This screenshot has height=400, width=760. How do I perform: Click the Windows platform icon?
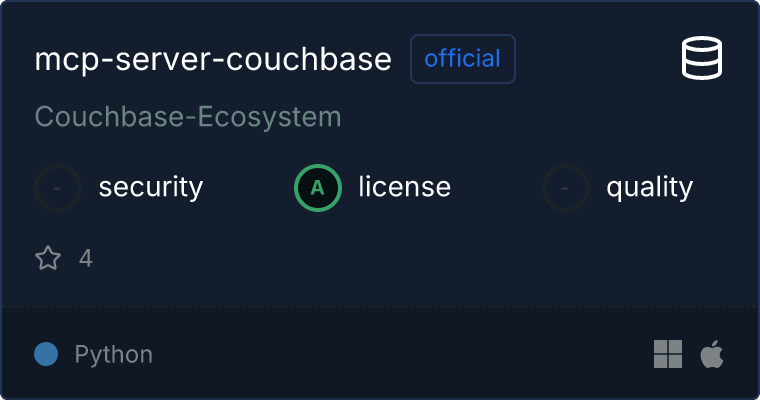(x=668, y=354)
